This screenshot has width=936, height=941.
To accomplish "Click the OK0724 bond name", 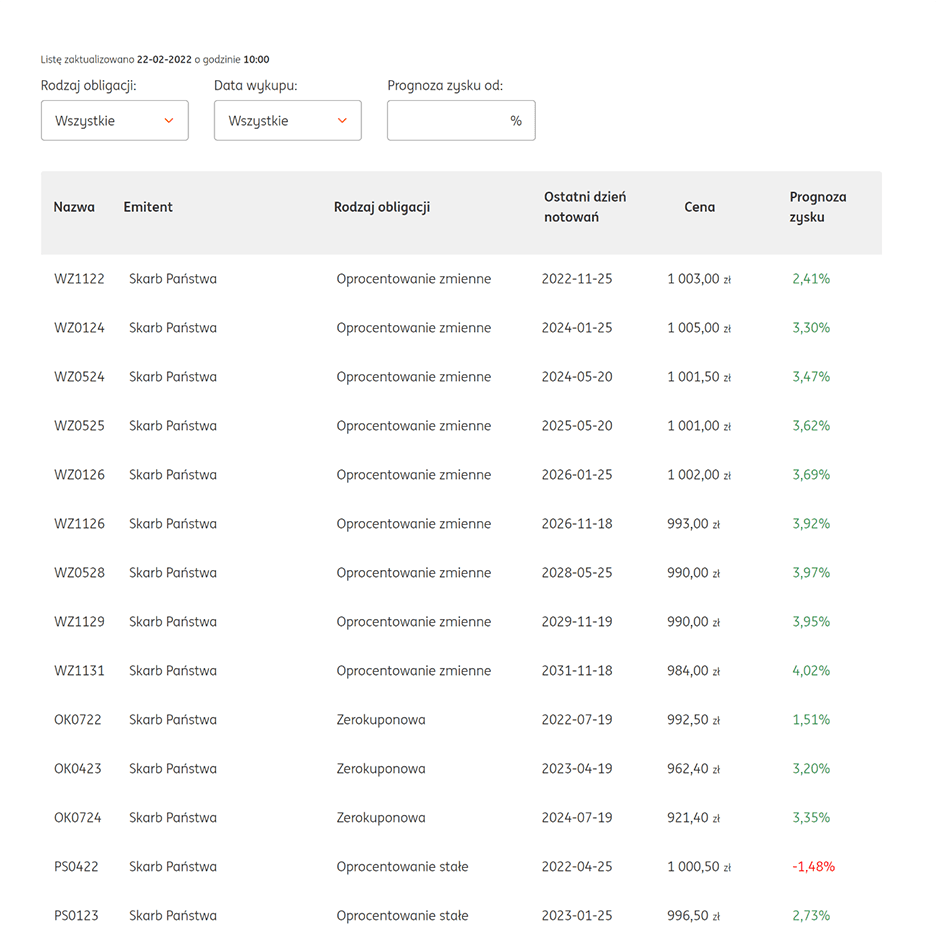I will click(78, 818).
